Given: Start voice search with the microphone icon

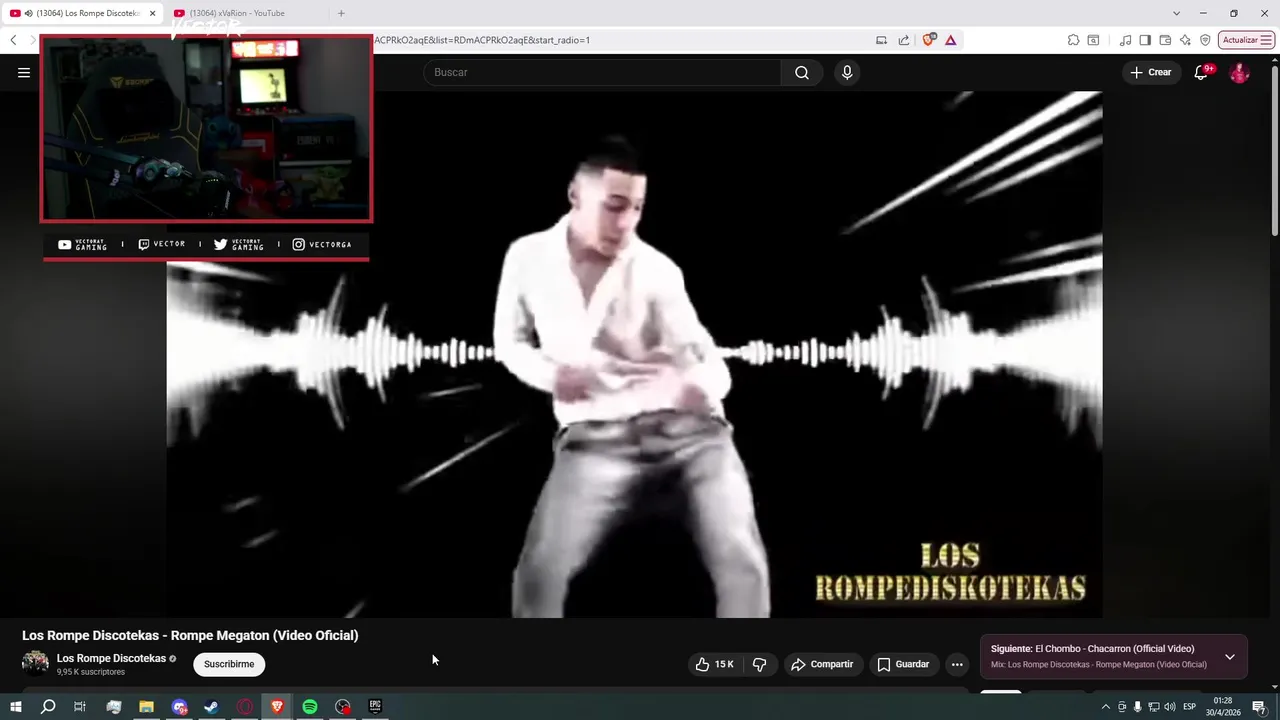Looking at the screenshot, I should tap(847, 72).
